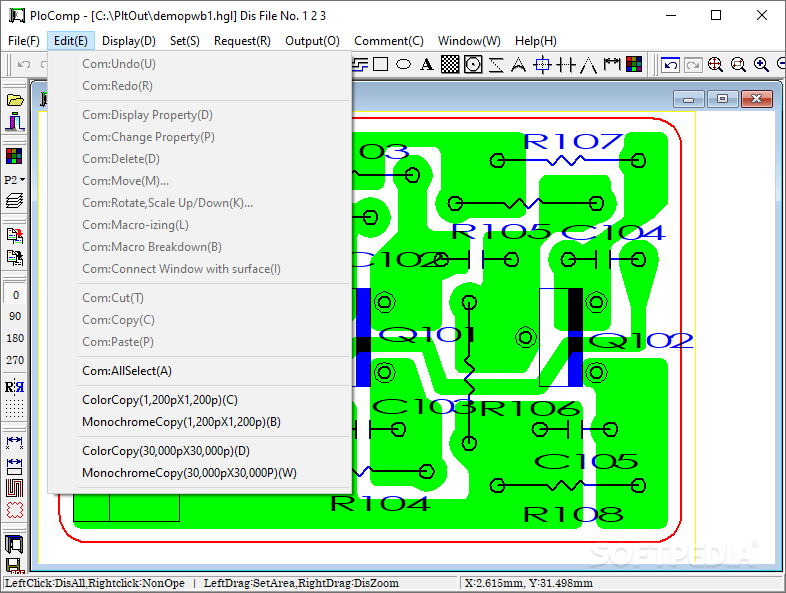Open the color palette in top toolbar
Viewport: 786px width, 593px height.
click(634, 64)
